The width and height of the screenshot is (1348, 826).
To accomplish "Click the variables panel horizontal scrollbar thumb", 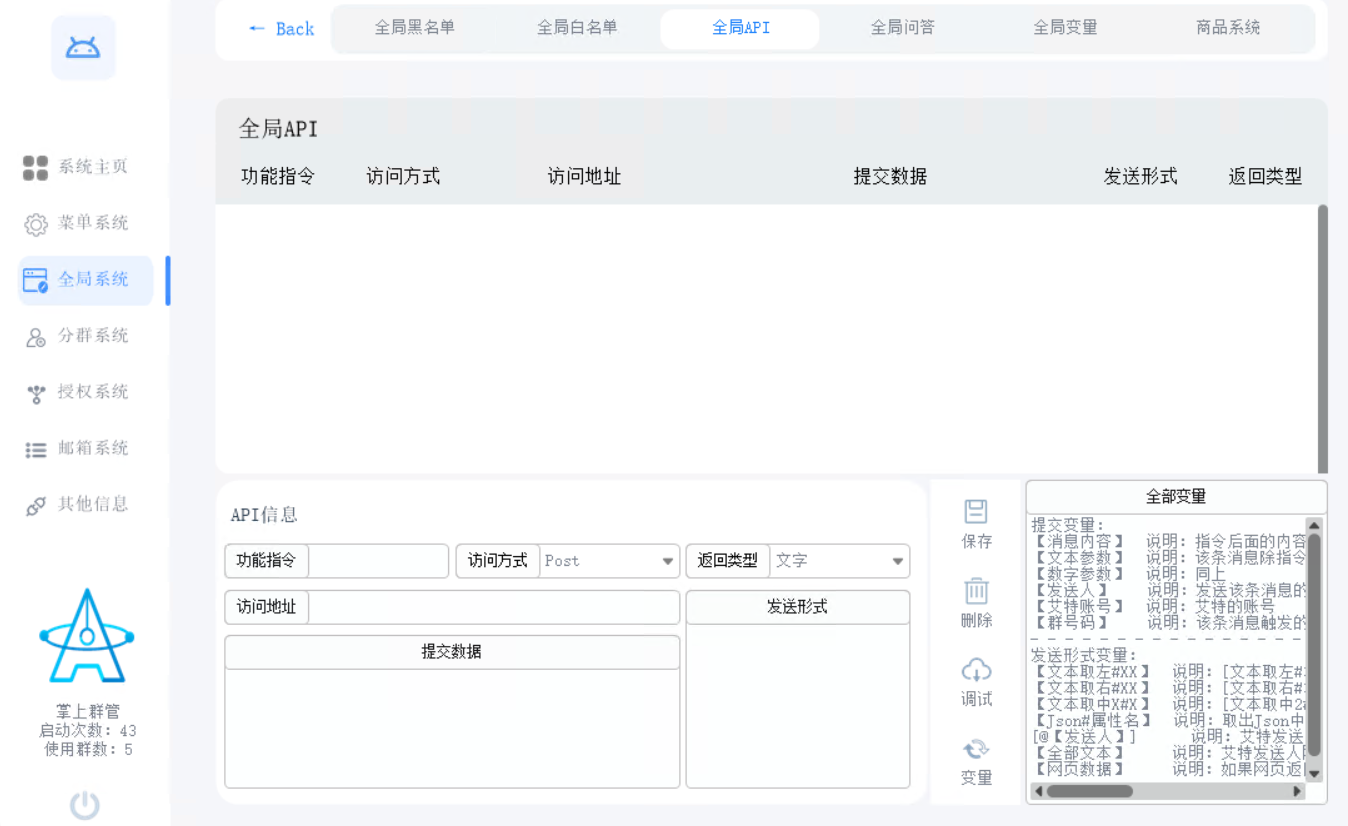I will click(x=1089, y=791).
